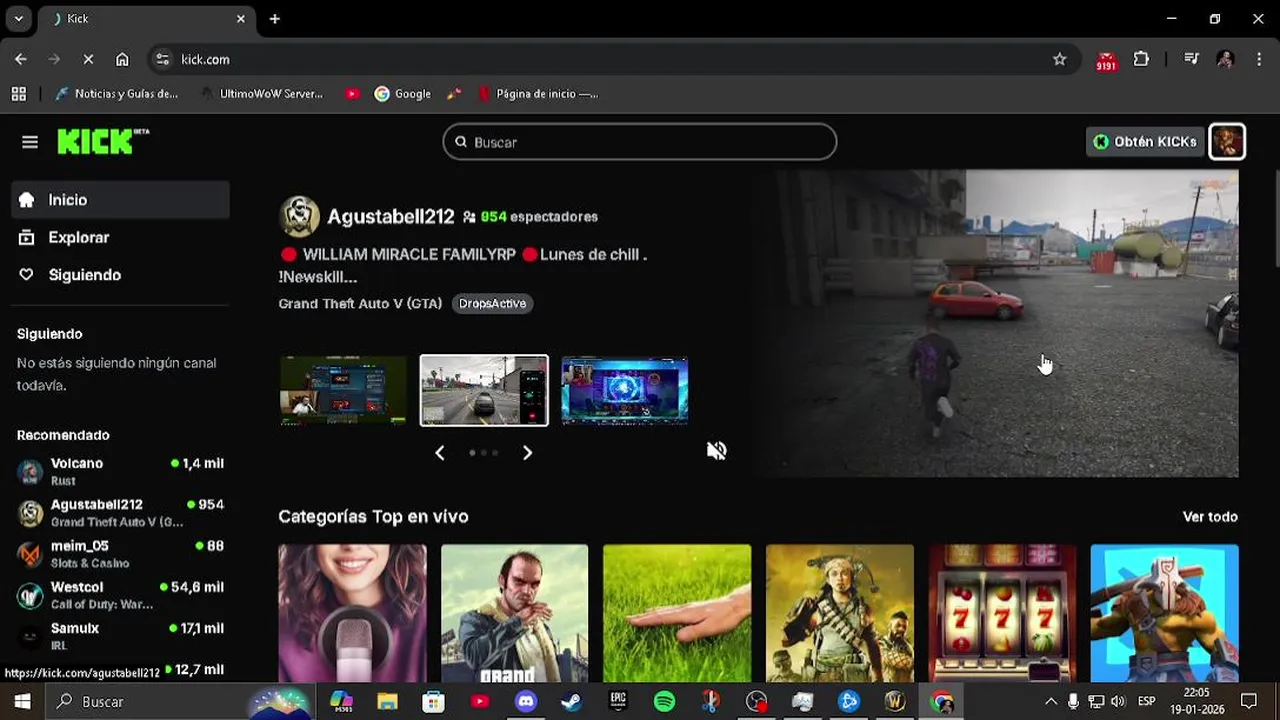1280x720 pixels.
Task: Open Agustabell212 channel avatar in featured banner
Action: pyautogui.click(x=299, y=217)
